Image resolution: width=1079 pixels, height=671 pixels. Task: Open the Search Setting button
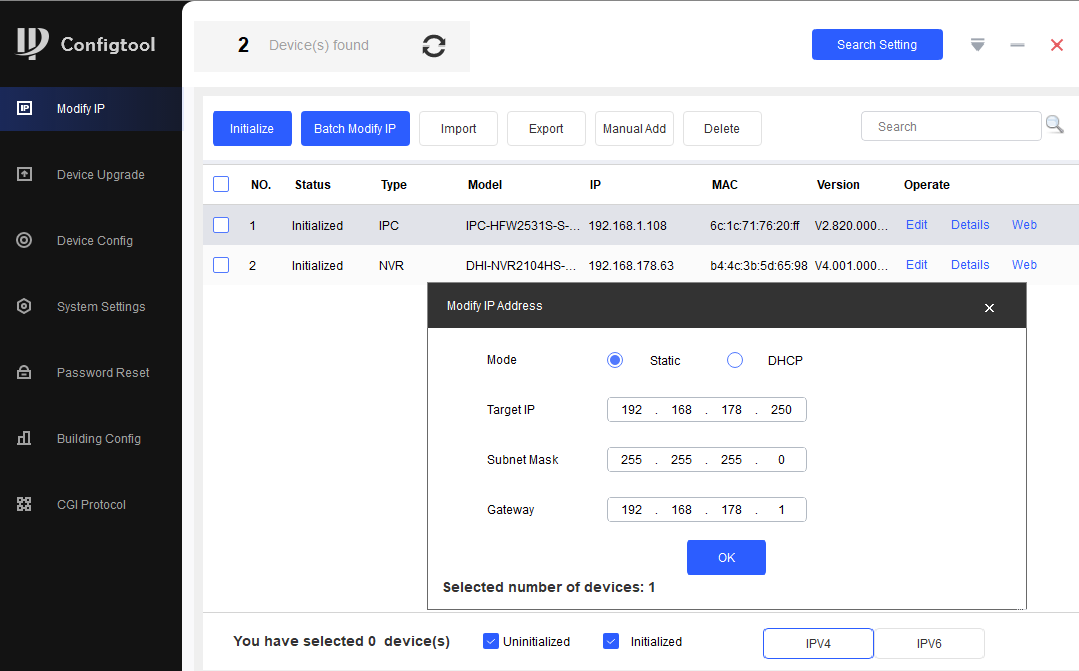click(x=877, y=45)
